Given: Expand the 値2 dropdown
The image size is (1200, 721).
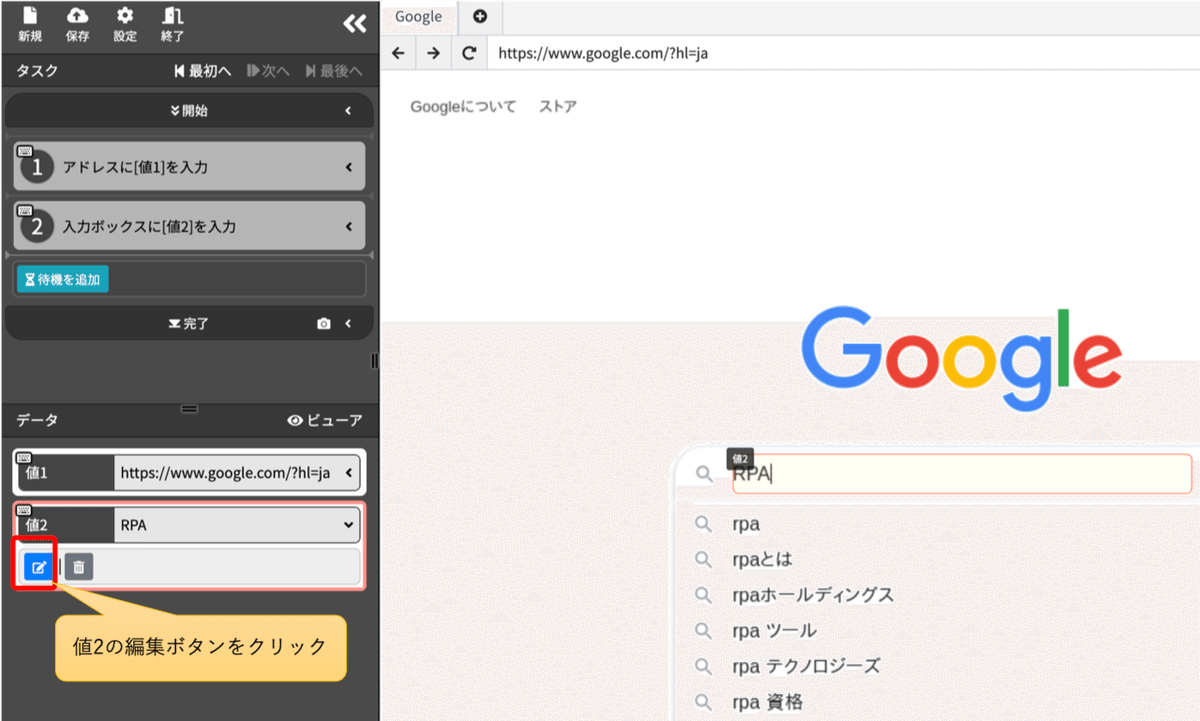Looking at the screenshot, I should click(x=349, y=524).
